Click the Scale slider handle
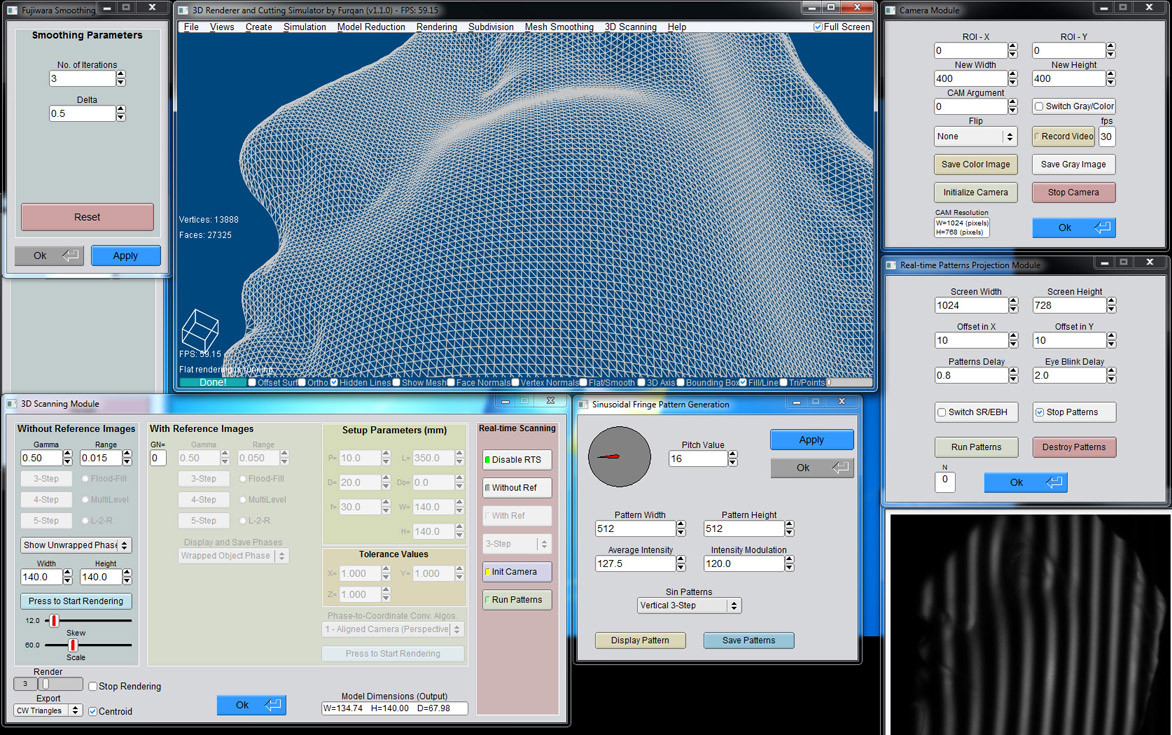Screen dimensions: 1172x735 pos(73,645)
